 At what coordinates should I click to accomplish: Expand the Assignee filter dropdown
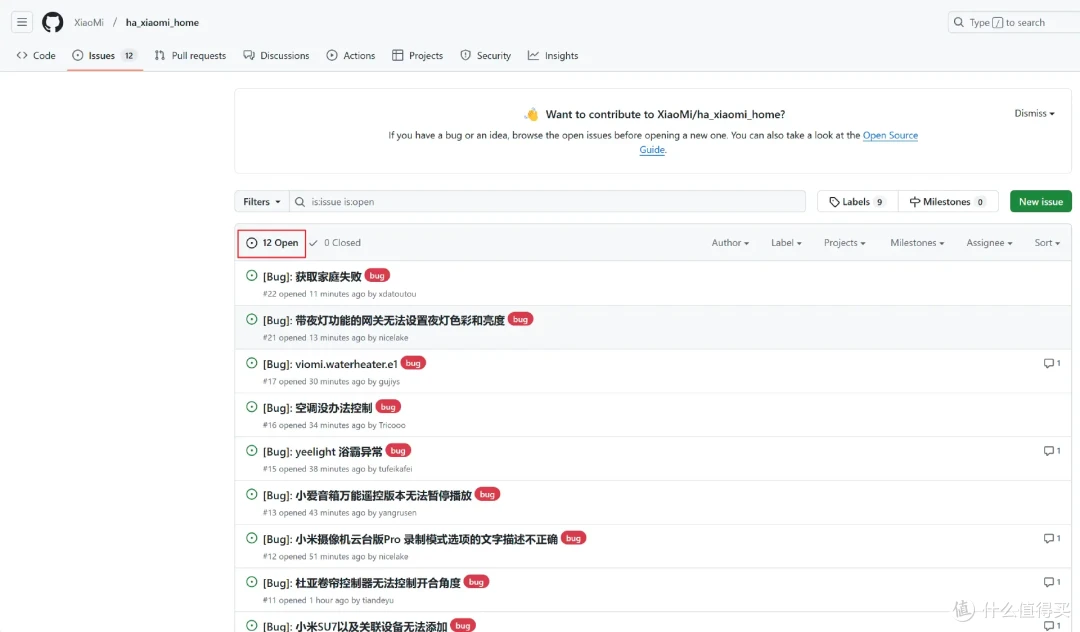(x=989, y=242)
